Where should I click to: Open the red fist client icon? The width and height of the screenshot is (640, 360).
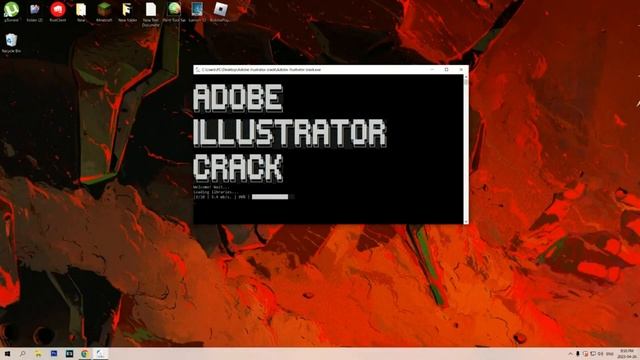58,11
